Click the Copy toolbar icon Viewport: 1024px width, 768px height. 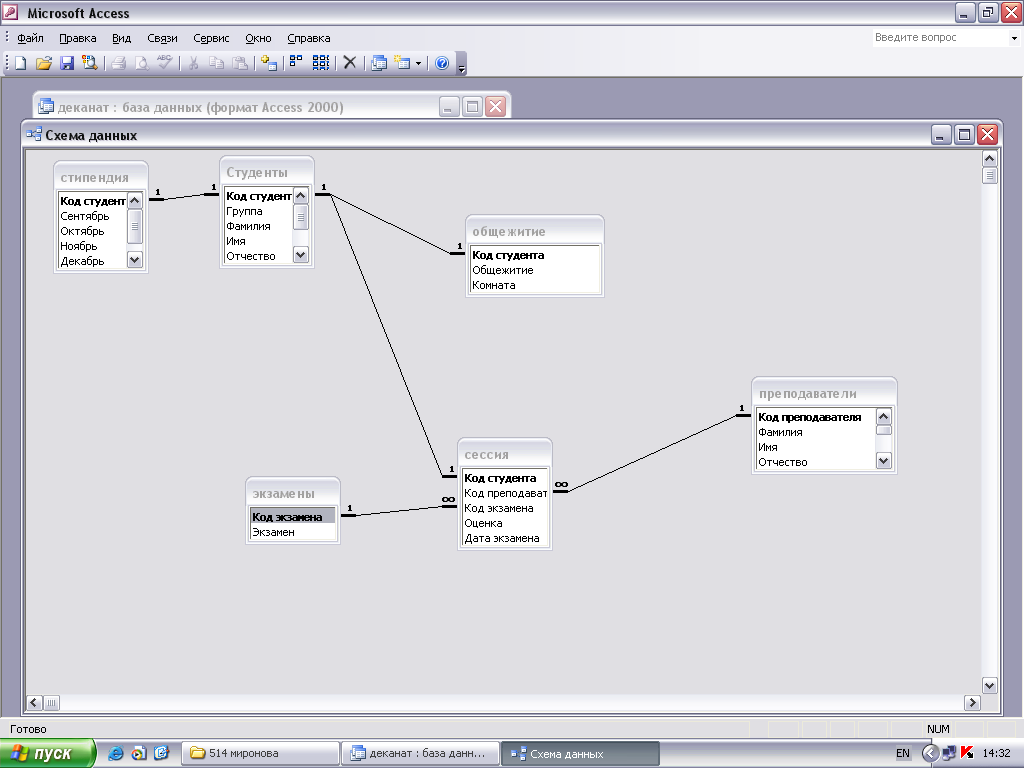point(216,63)
